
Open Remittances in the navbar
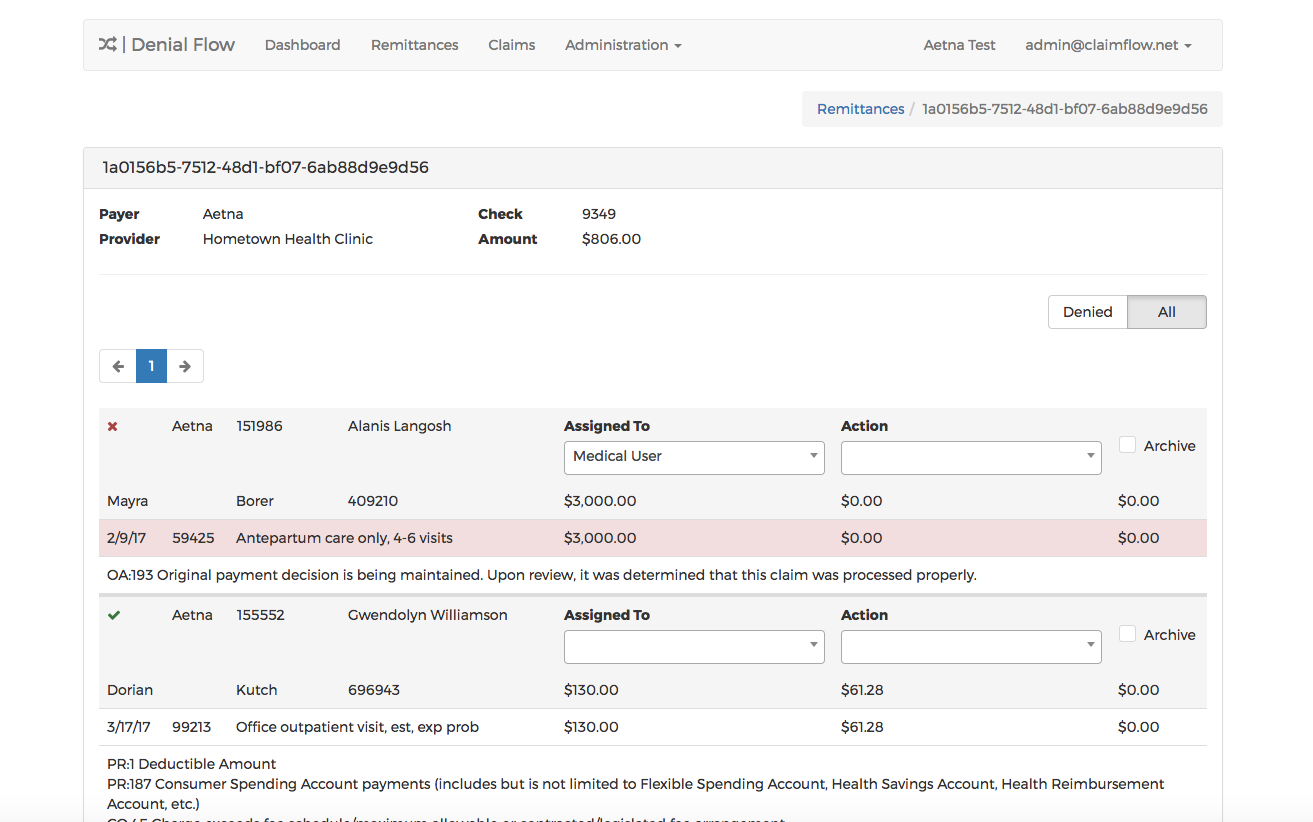(x=414, y=45)
